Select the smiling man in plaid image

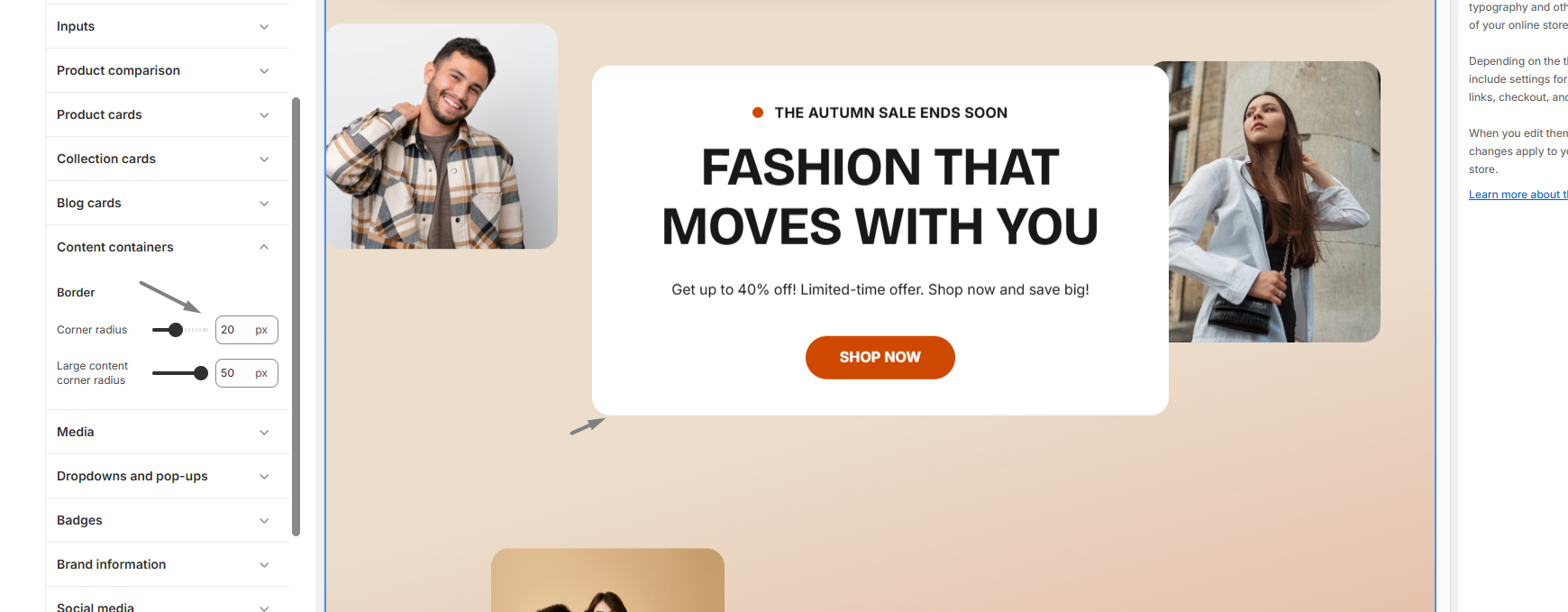442,136
